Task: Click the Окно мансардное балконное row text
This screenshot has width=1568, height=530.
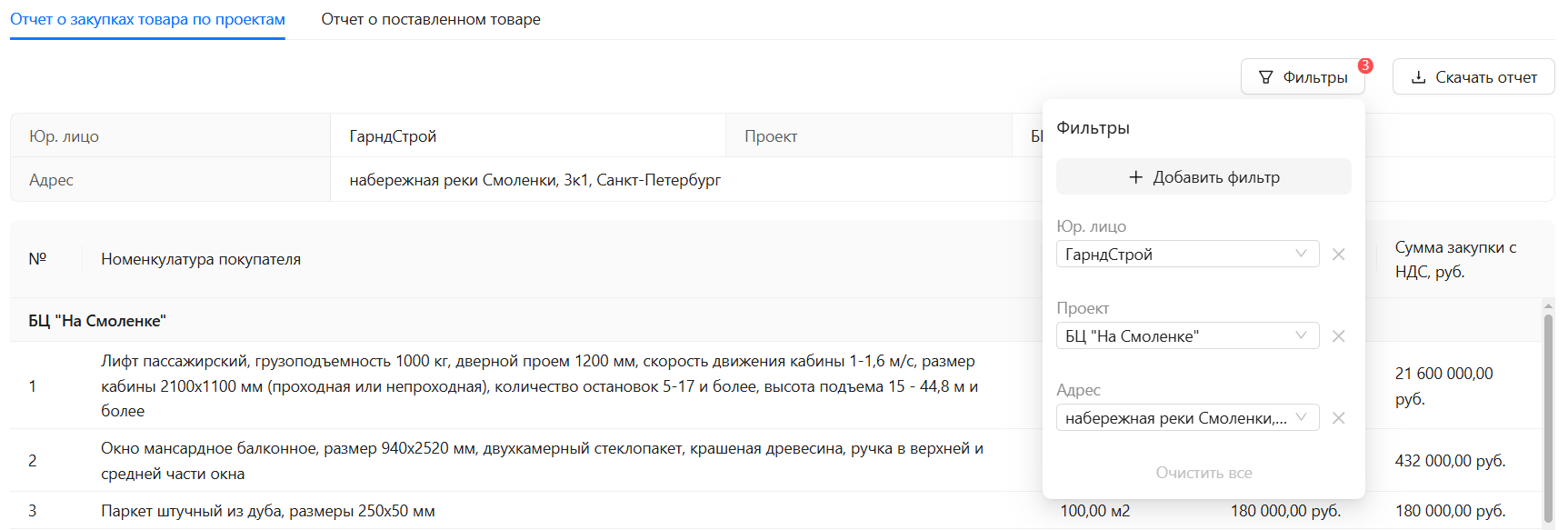Action: point(542,461)
